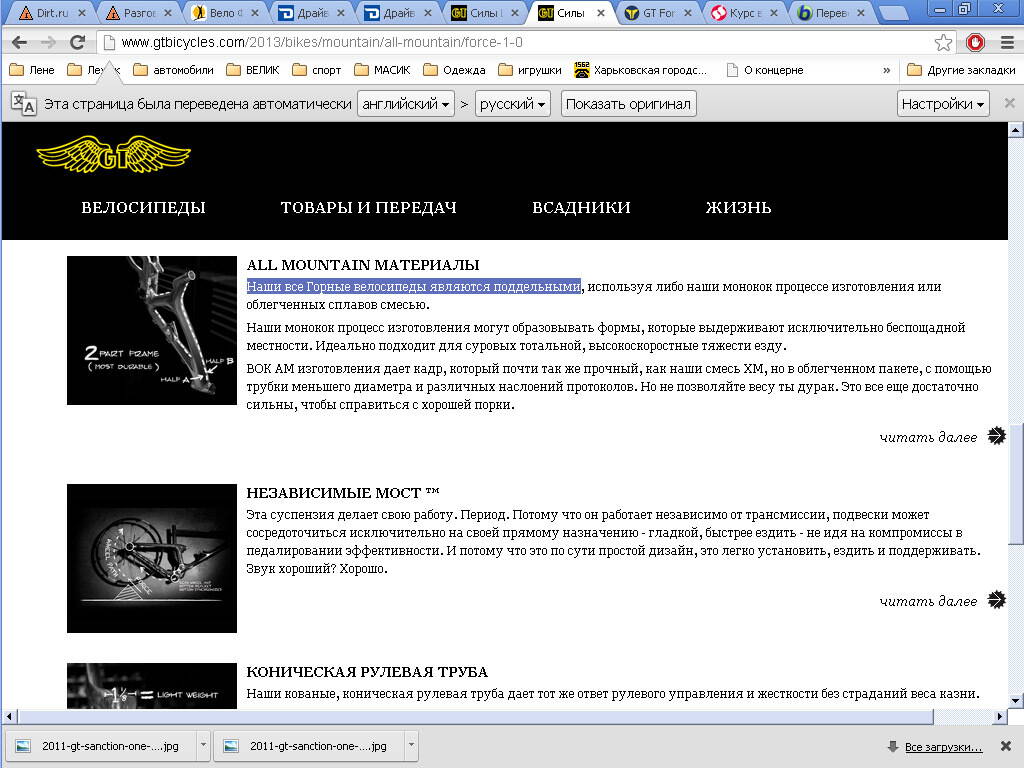Screen dimensions: 1024x768
Task: Open the 'автомобили' bookmarks folder
Action: [x=173, y=70]
